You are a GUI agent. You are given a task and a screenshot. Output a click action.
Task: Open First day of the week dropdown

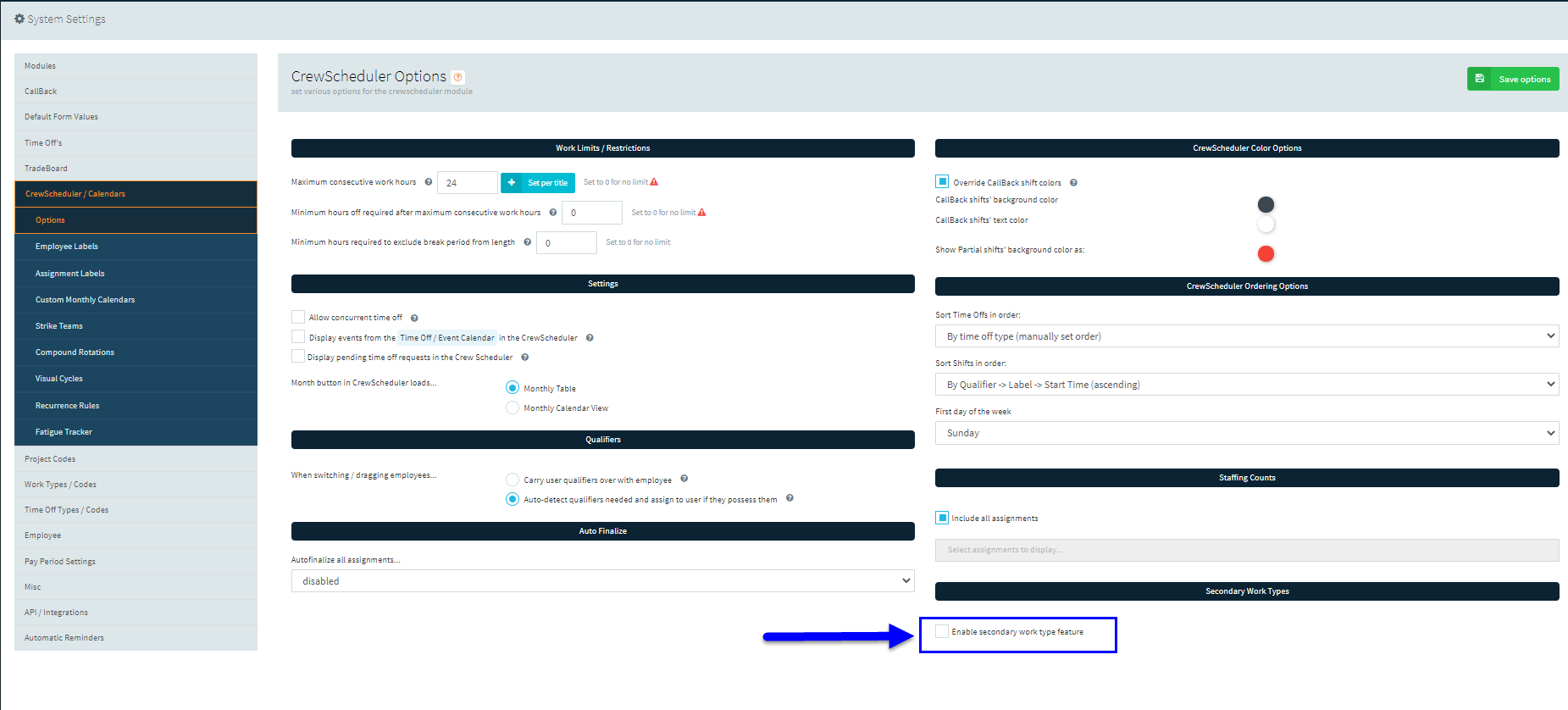[1247, 433]
